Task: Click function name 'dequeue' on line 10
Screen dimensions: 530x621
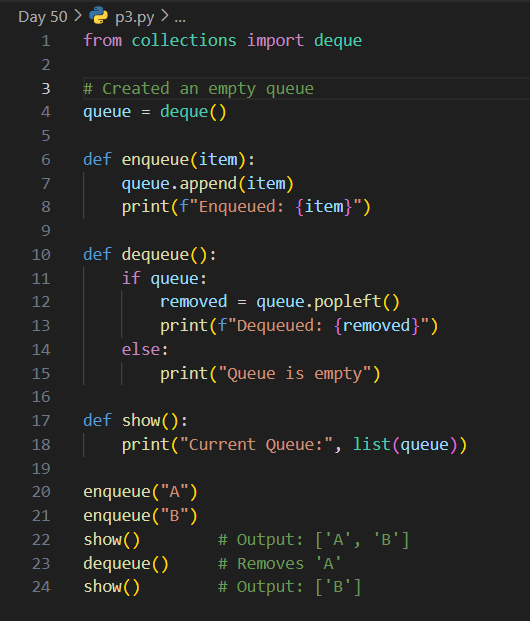Action: 155,255
